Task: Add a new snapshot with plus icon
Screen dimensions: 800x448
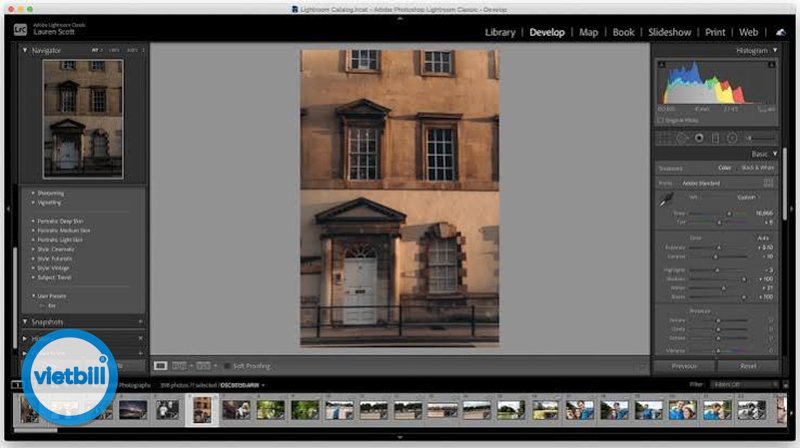Action: point(140,321)
